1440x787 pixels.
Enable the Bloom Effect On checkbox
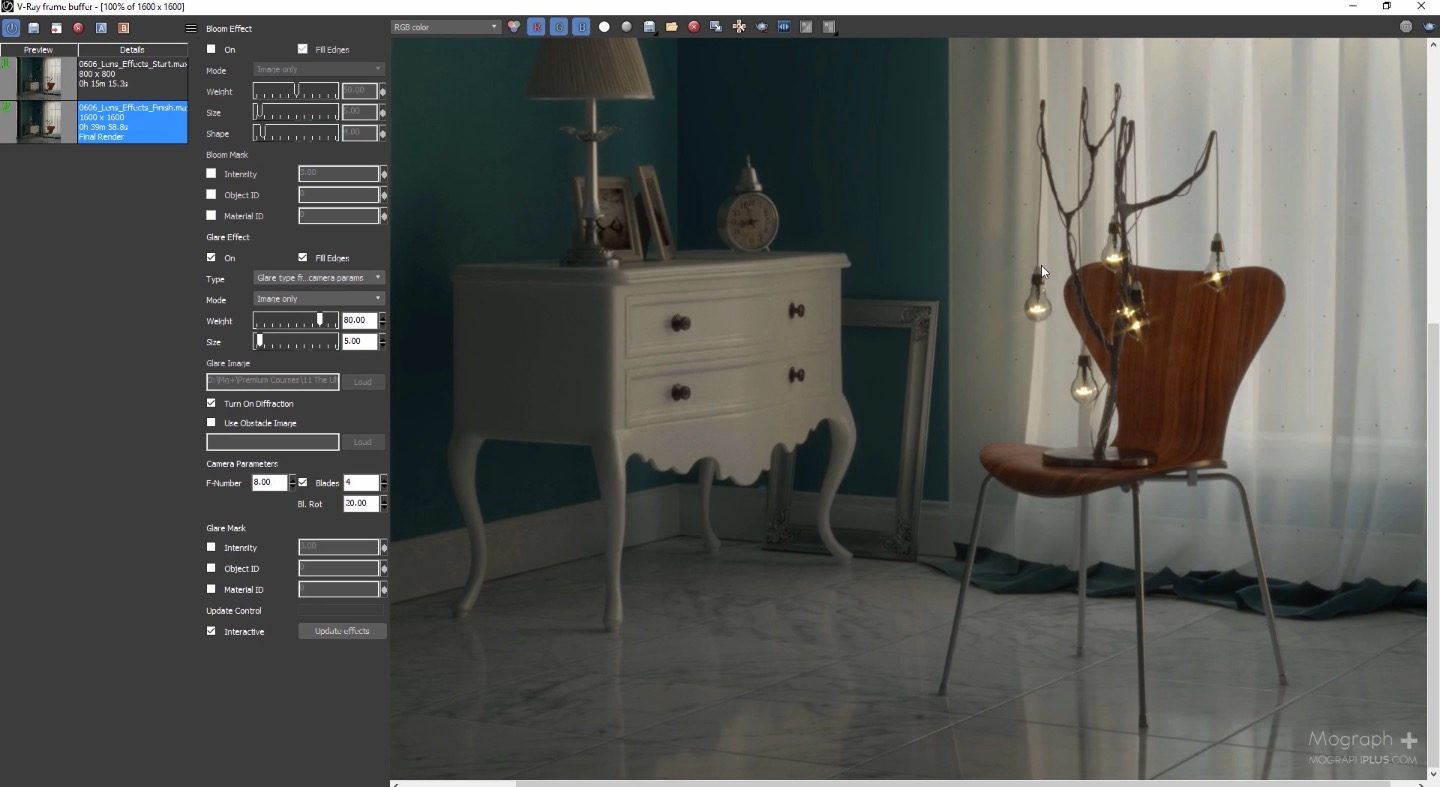tap(211, 49)
